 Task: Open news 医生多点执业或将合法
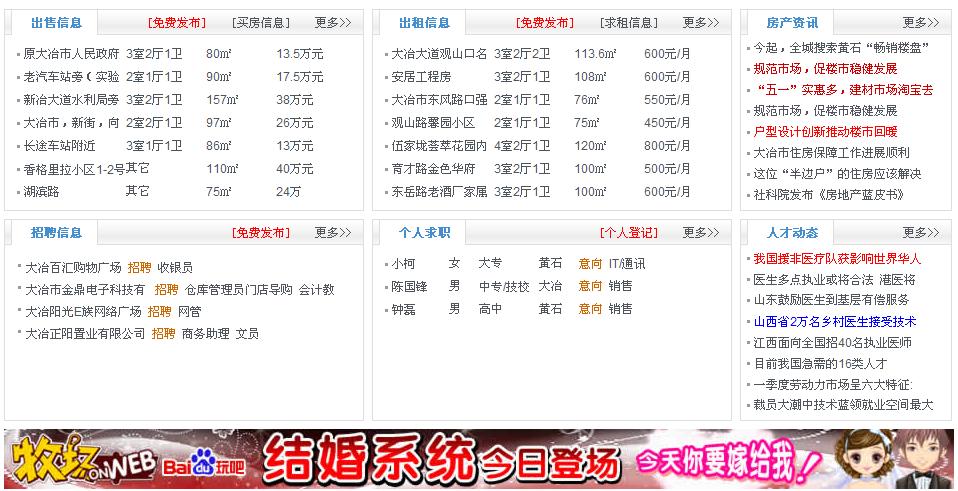point(813,280)
